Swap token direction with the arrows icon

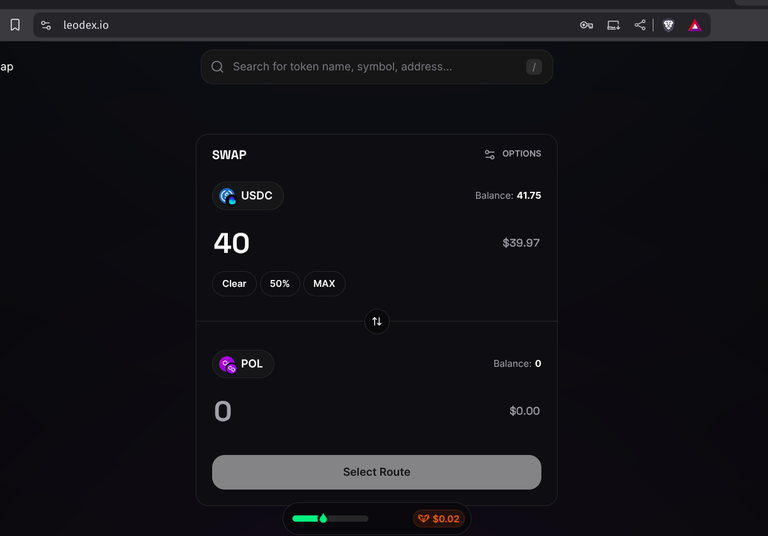(377, 321)
